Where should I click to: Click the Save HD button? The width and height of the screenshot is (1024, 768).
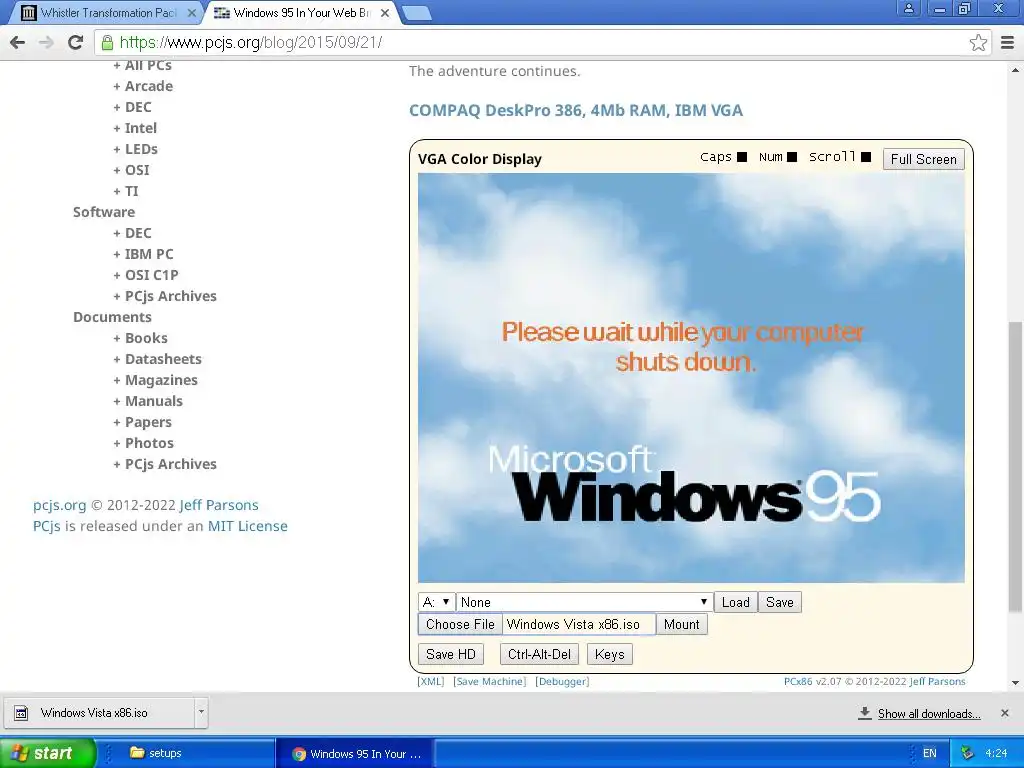[x=451, y=654]
